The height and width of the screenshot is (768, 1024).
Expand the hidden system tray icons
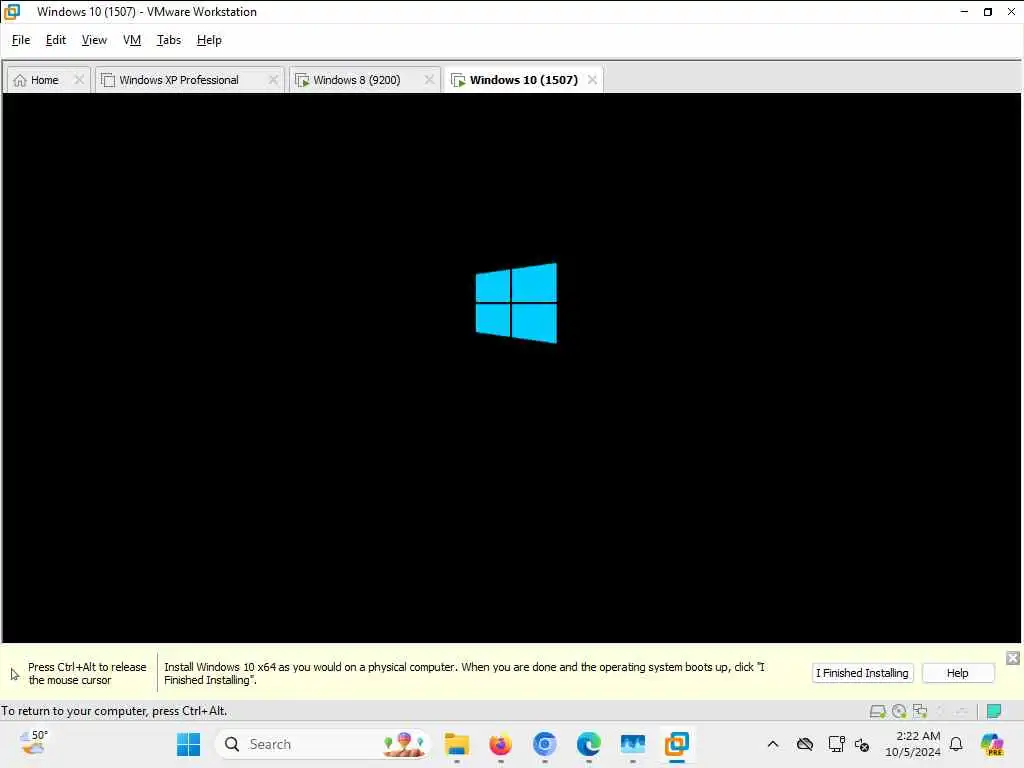(773, 744)
